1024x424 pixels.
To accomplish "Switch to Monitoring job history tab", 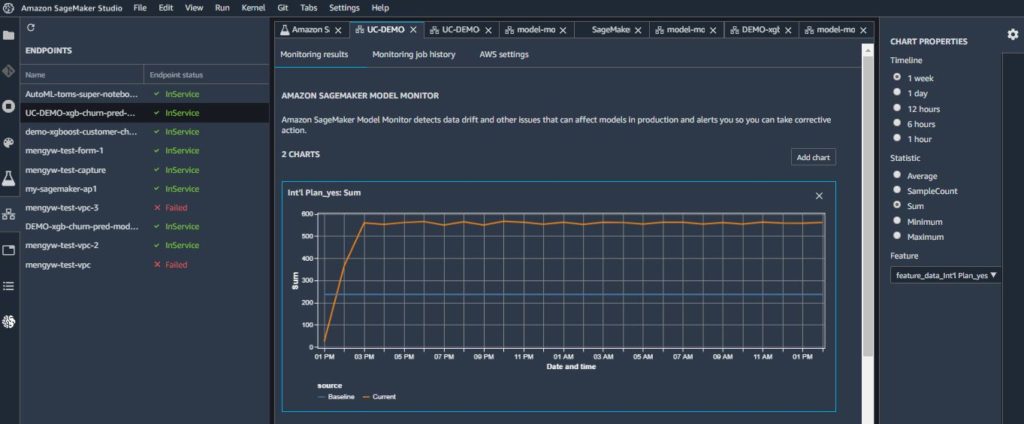I will [x=413, y=54].
